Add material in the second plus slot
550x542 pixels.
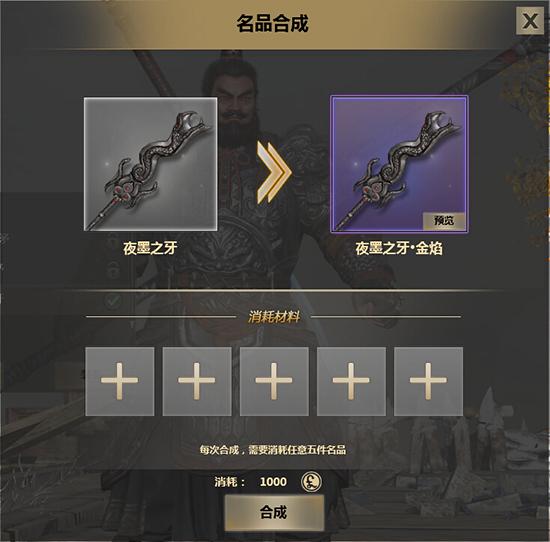[x=197, y=381]
